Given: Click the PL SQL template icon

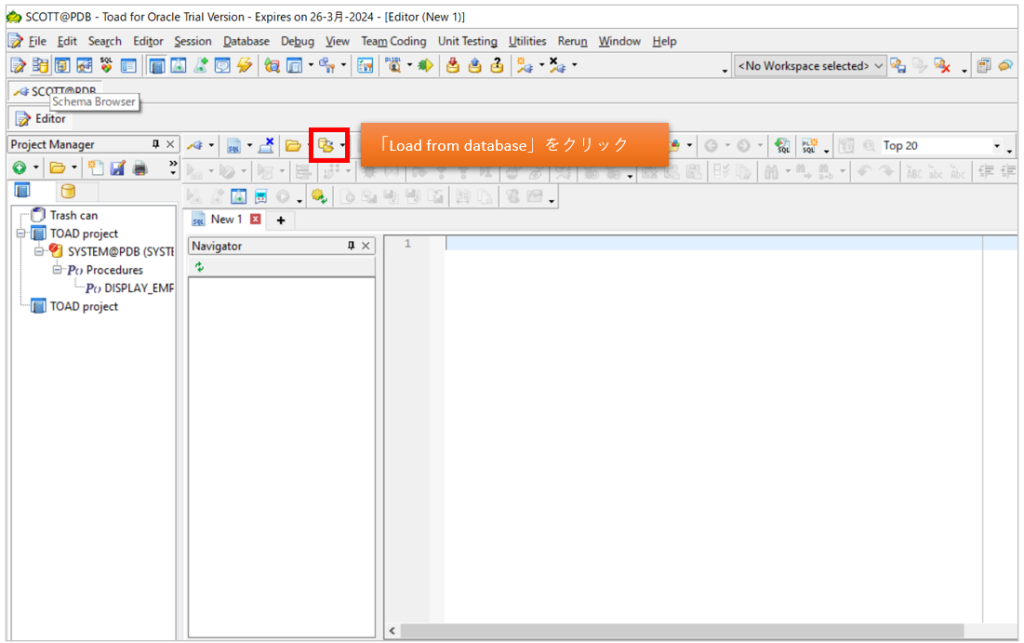Looking at the screenshot, I should click(810, 146).
